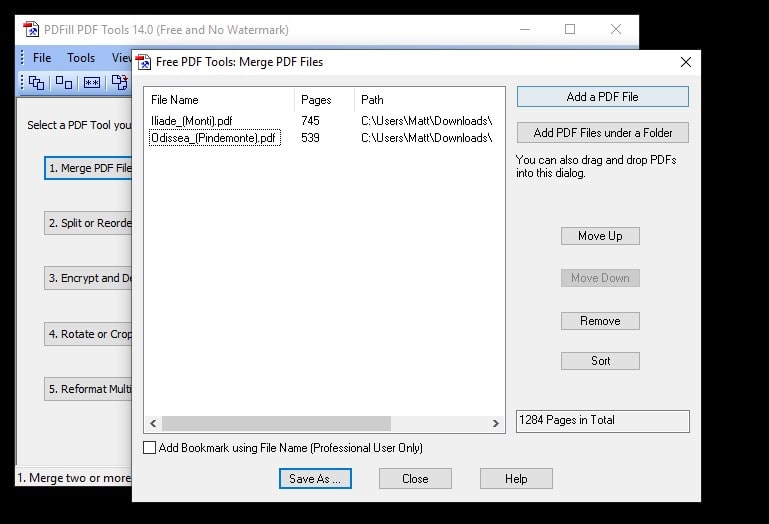
Task: Close the Merge PDF Files dialog with X
Action: [686, 62]
